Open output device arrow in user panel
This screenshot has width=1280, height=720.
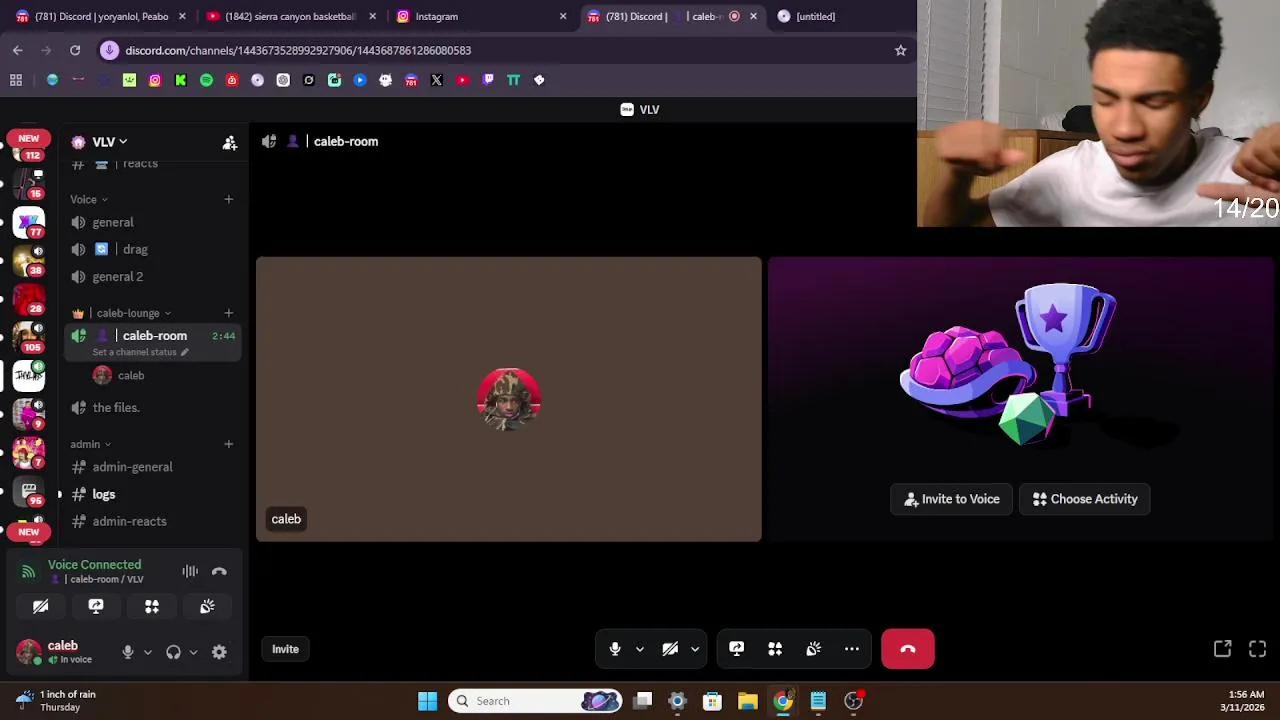[x=193, y=652]
